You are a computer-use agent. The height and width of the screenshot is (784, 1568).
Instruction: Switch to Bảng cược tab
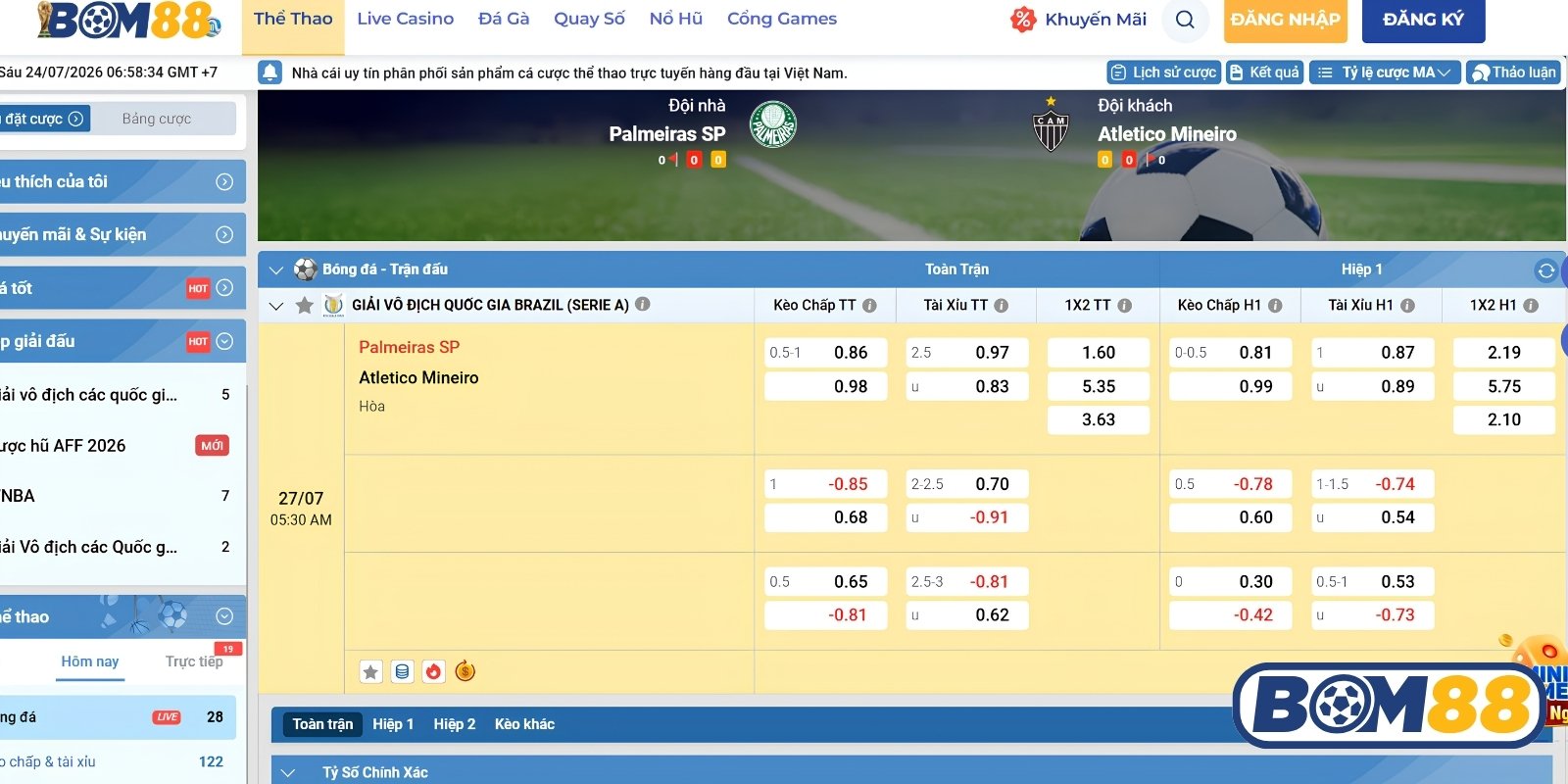click(157, 119)
